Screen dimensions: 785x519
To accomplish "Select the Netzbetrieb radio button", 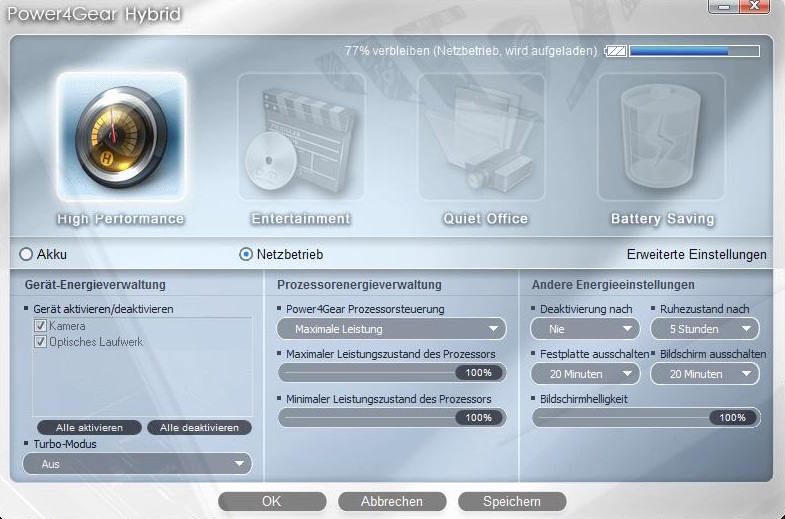I will tap(246, 254).
